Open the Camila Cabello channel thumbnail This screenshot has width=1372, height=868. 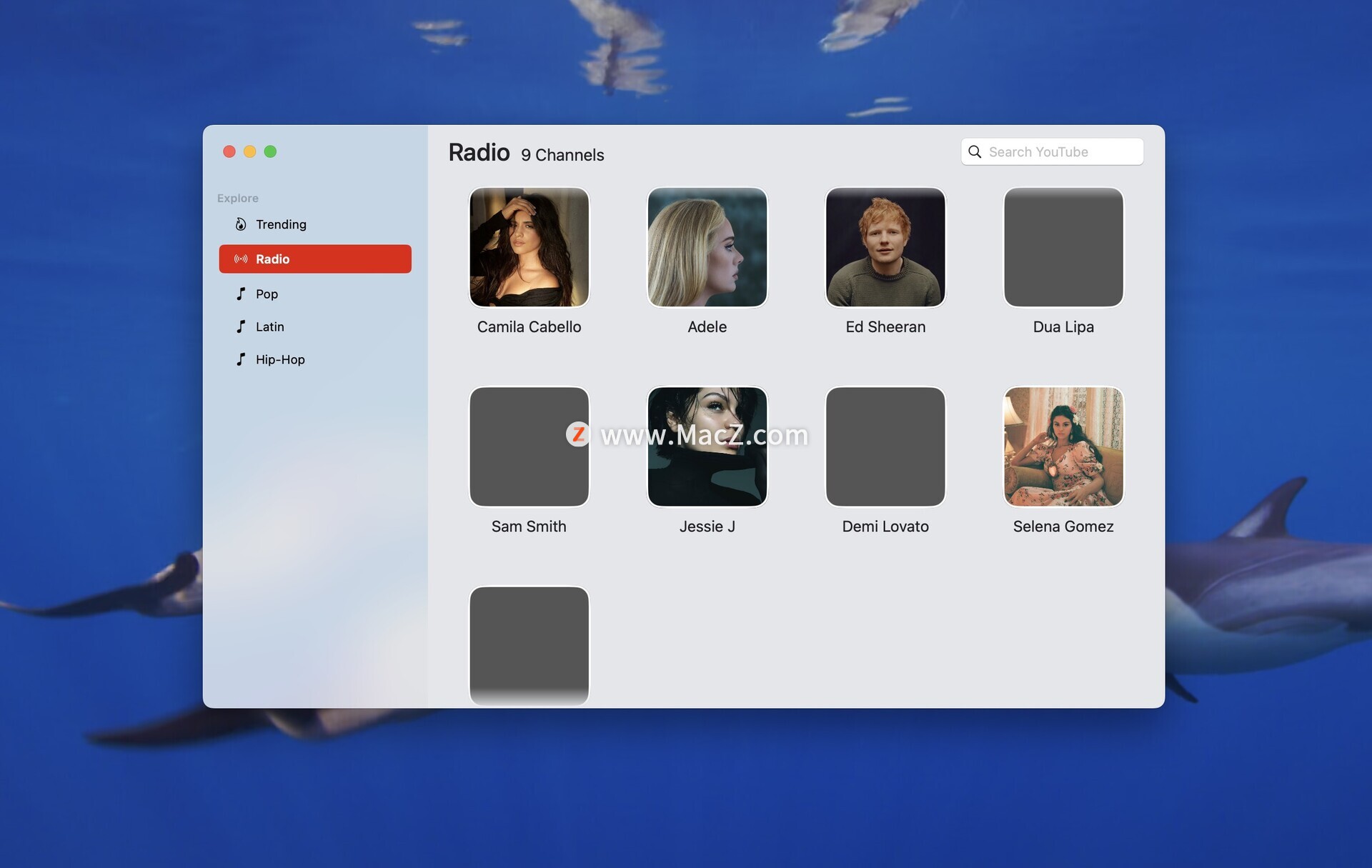click(x=529, y=247)
